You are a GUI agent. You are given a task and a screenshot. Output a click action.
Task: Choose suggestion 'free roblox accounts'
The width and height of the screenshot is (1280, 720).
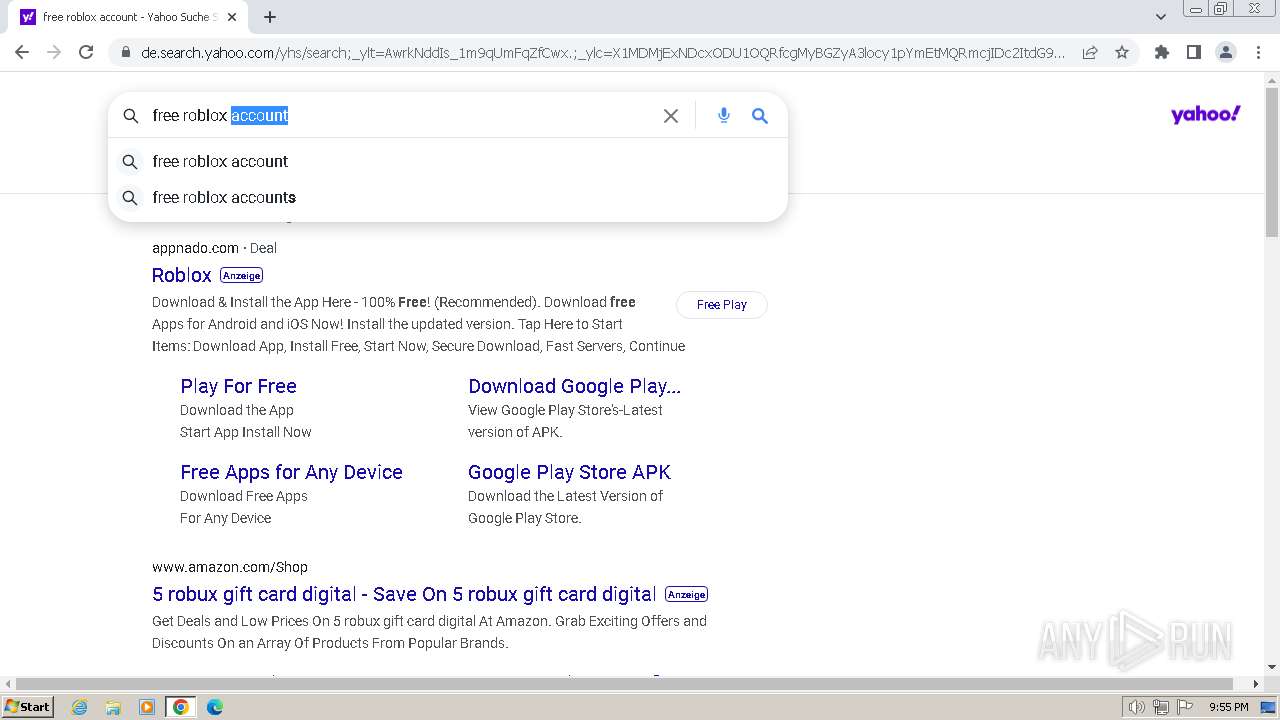[x=448, y=197]
